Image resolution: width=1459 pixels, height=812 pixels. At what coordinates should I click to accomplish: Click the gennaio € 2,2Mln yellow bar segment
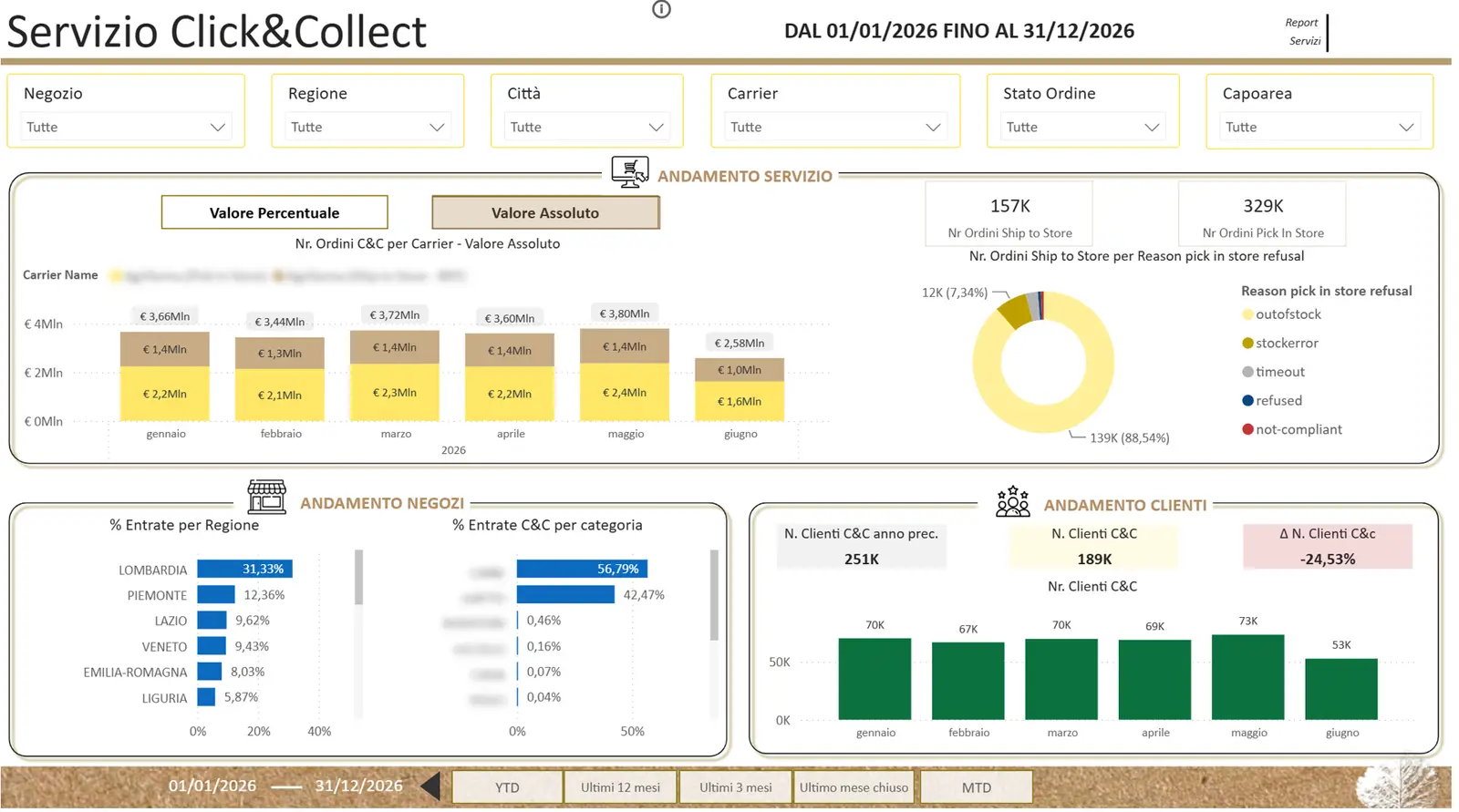tap(165, 394)
